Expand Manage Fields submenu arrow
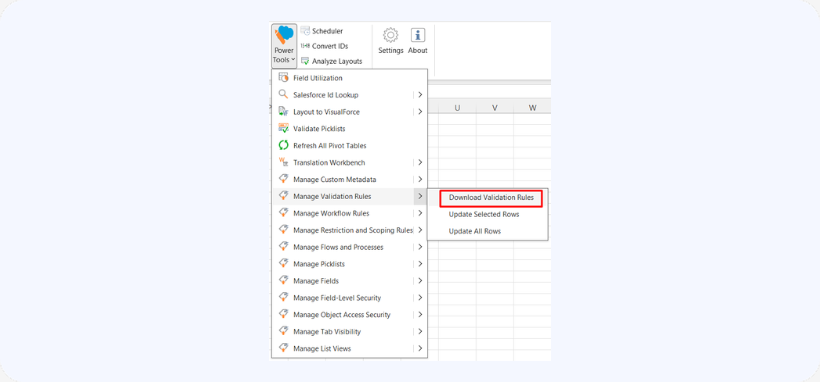The width and height of the screenshot is (820, 382). click(x=420, y=280)
